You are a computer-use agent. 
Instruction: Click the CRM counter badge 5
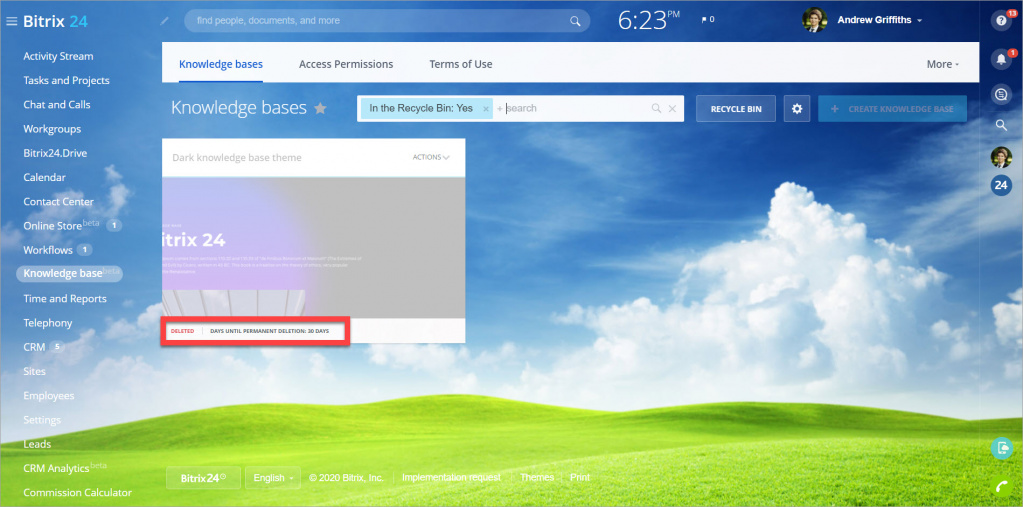pos(57,347)
